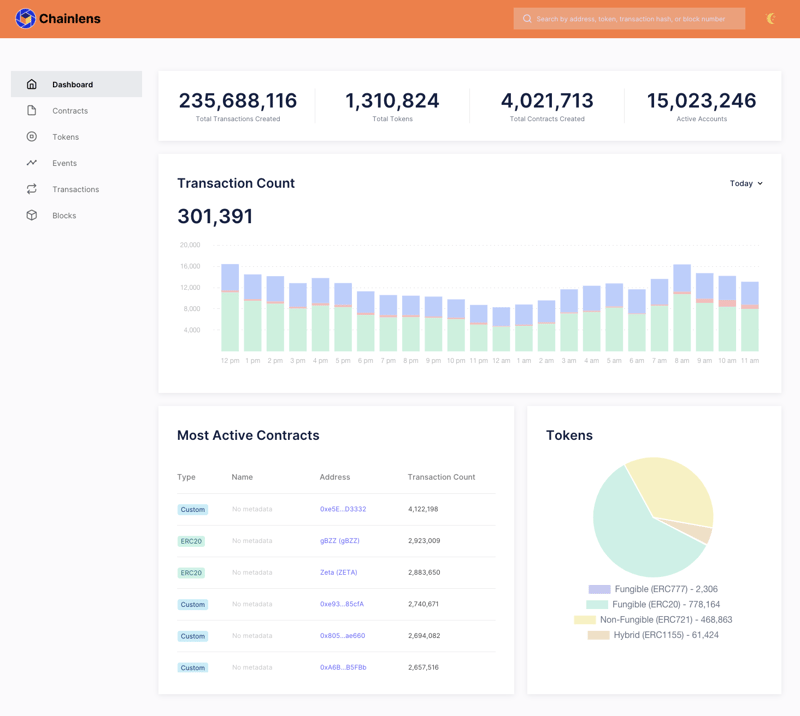Open contract address 0xe5E...D3332
This screenshot has width=800, height=716.
(x=343, y=509)
